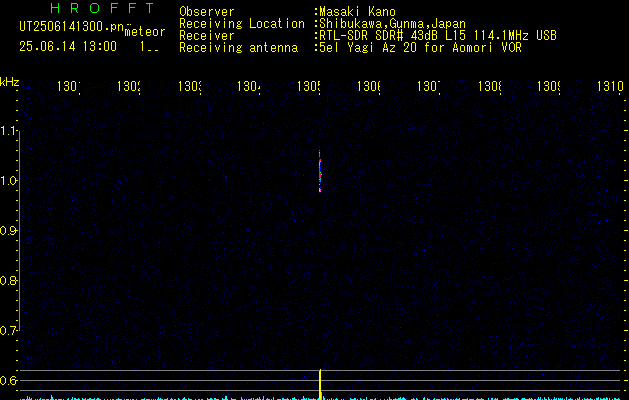Click the yellow intensity spike at the bottom
The image size is (629, 400).
tap(320, 384)
